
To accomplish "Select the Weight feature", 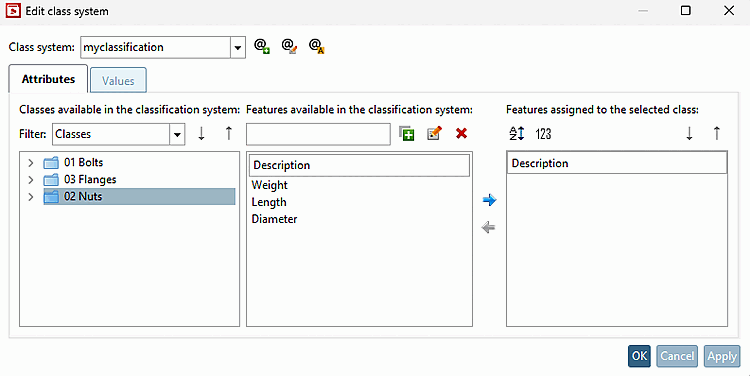I will coord(270,185).
